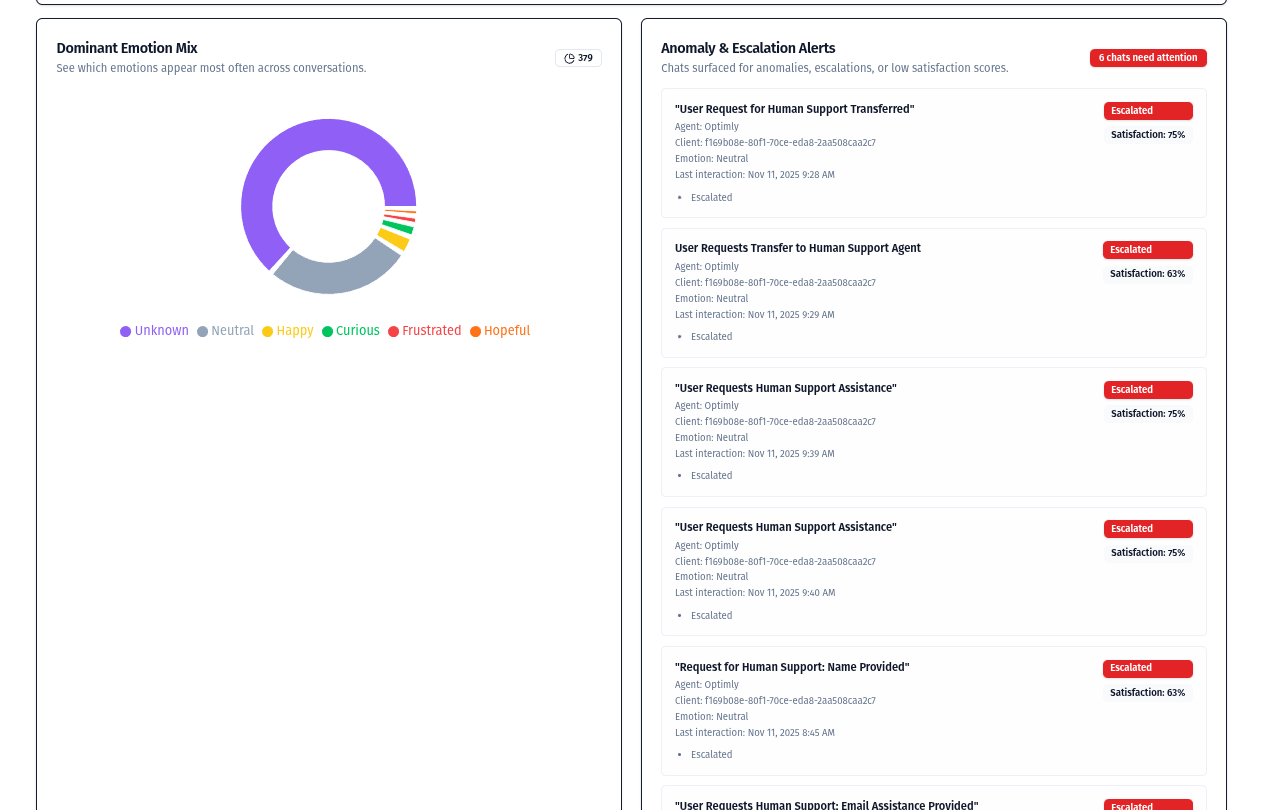Toggle the Frustrated emotion in the chart legend
The width and height of the screenshot is (1272, 810).
pyautogui.click(x=425, y=331)
